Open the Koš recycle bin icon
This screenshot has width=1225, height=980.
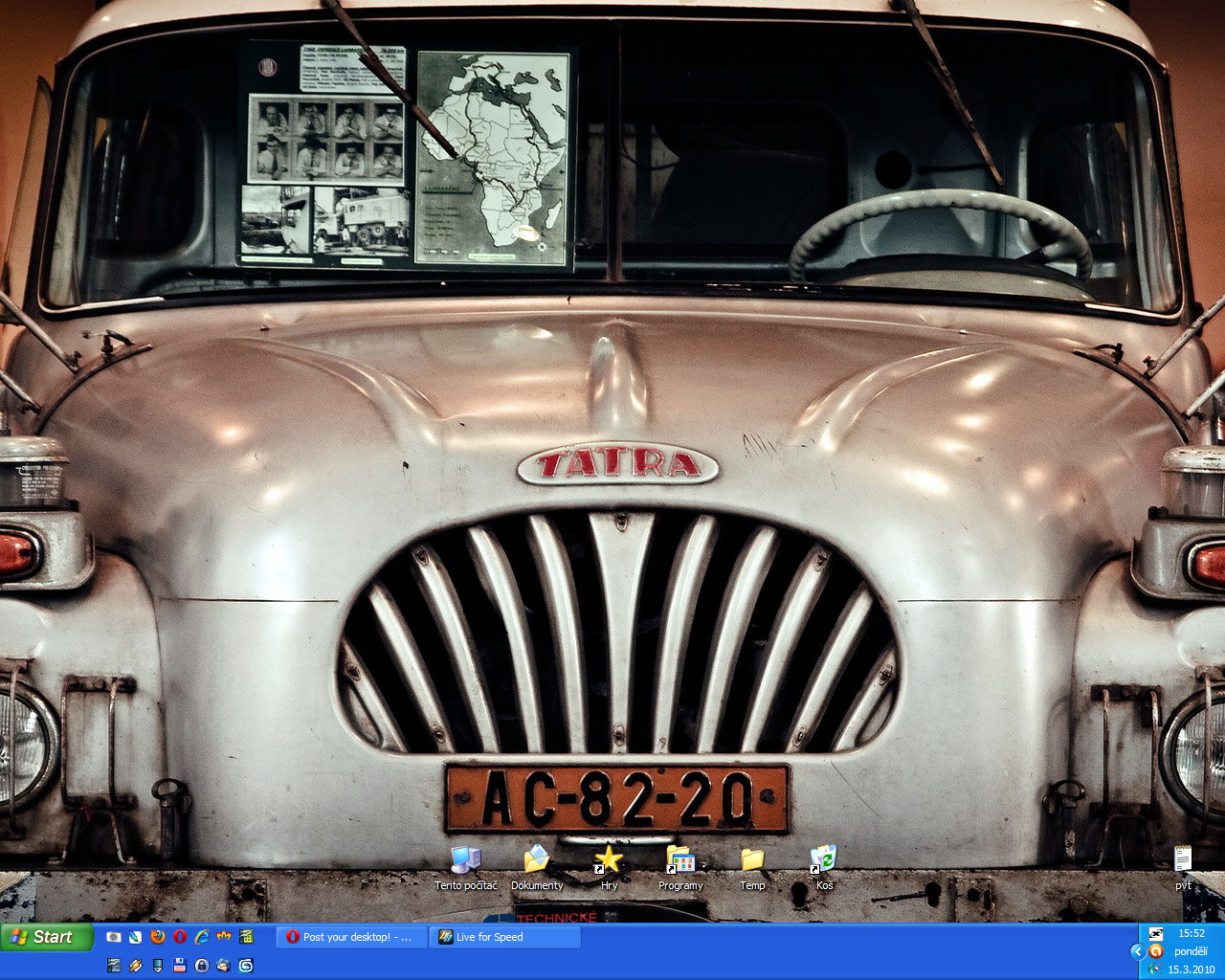click(824, 868)
